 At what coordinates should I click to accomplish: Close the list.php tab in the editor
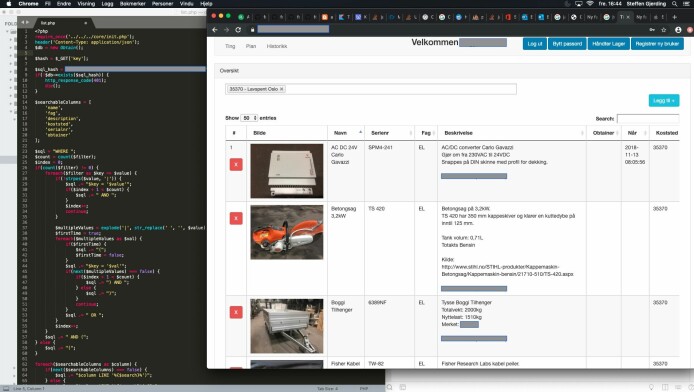point(85,23)
